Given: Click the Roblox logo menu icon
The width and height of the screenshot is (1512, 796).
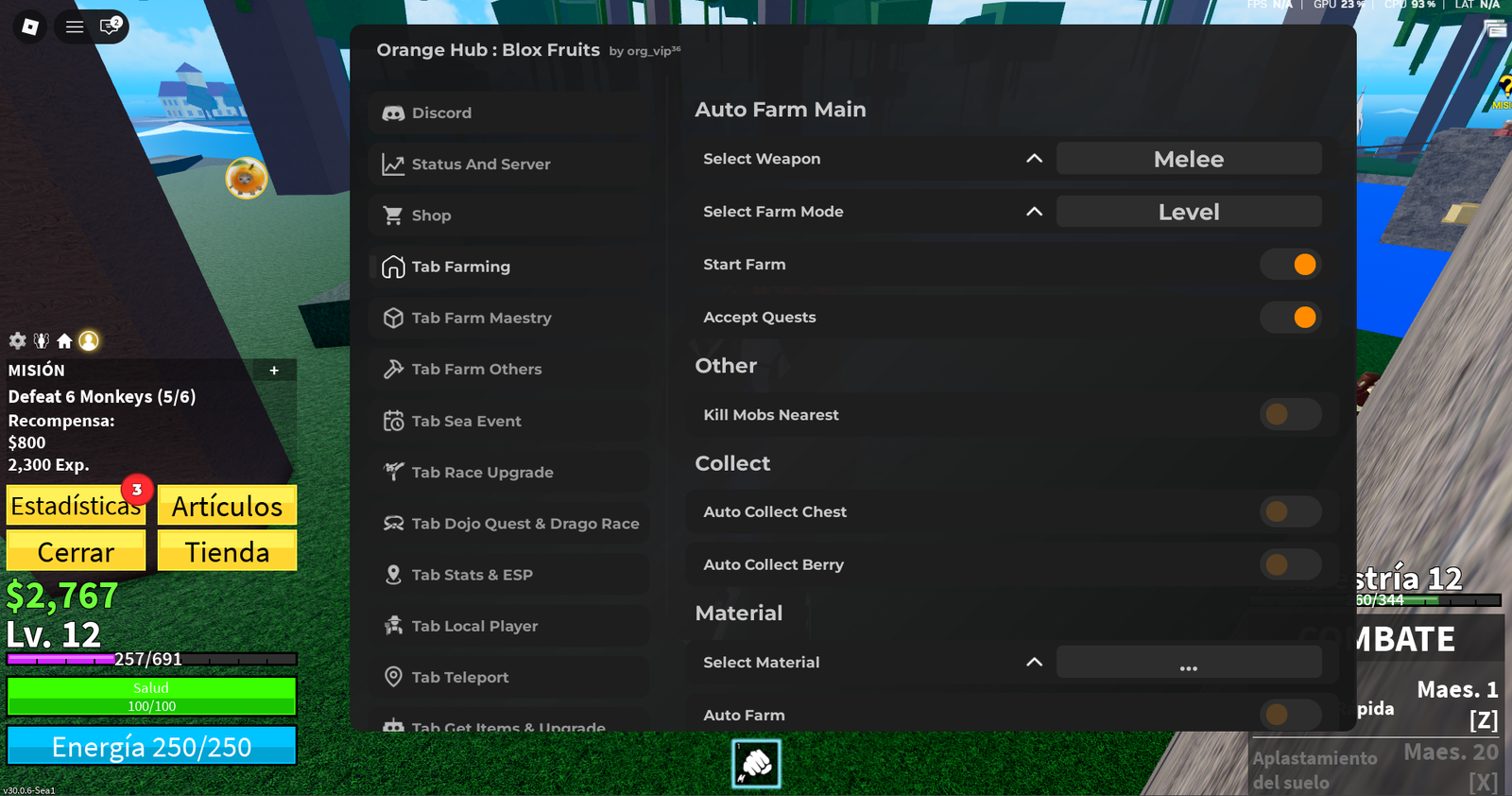Looking at the screenshot, I should pos(30,26).
